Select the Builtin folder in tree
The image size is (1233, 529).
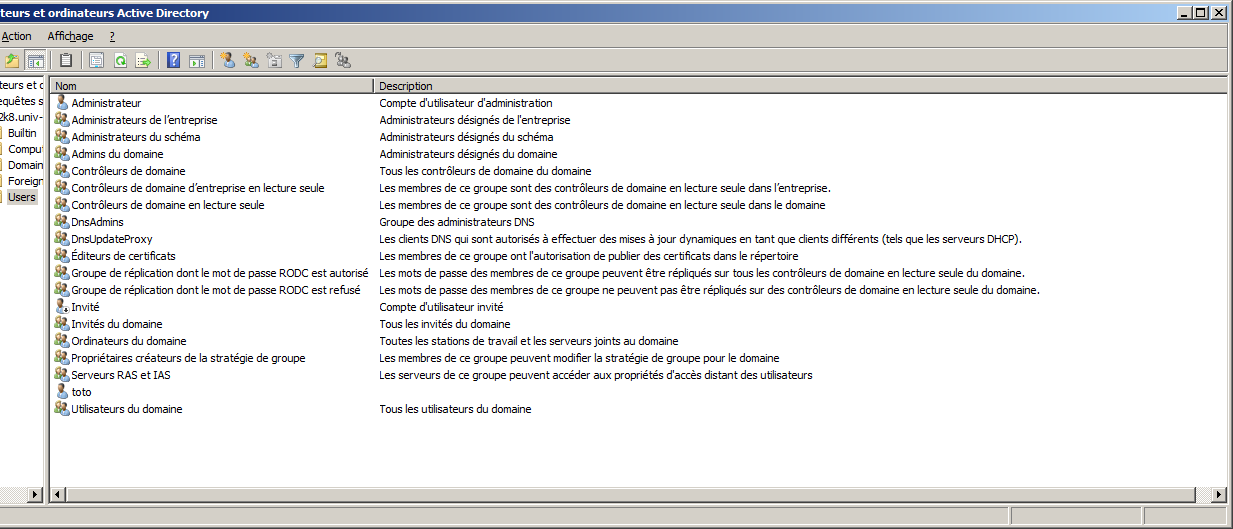click(x=22, y=133)
